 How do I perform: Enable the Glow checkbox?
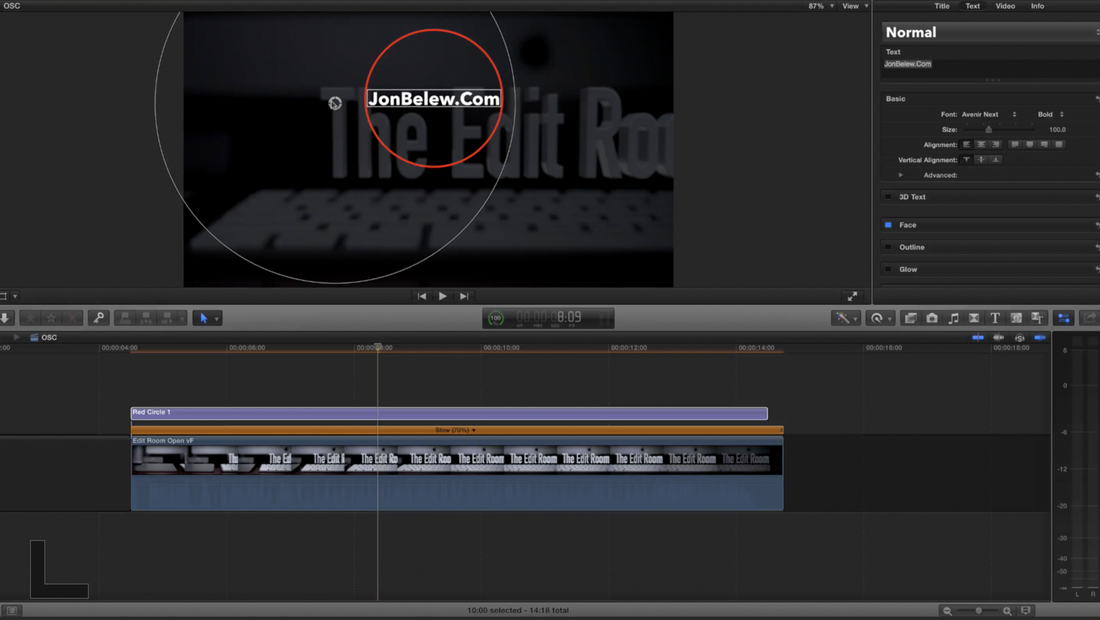click(x=886, y=269)
